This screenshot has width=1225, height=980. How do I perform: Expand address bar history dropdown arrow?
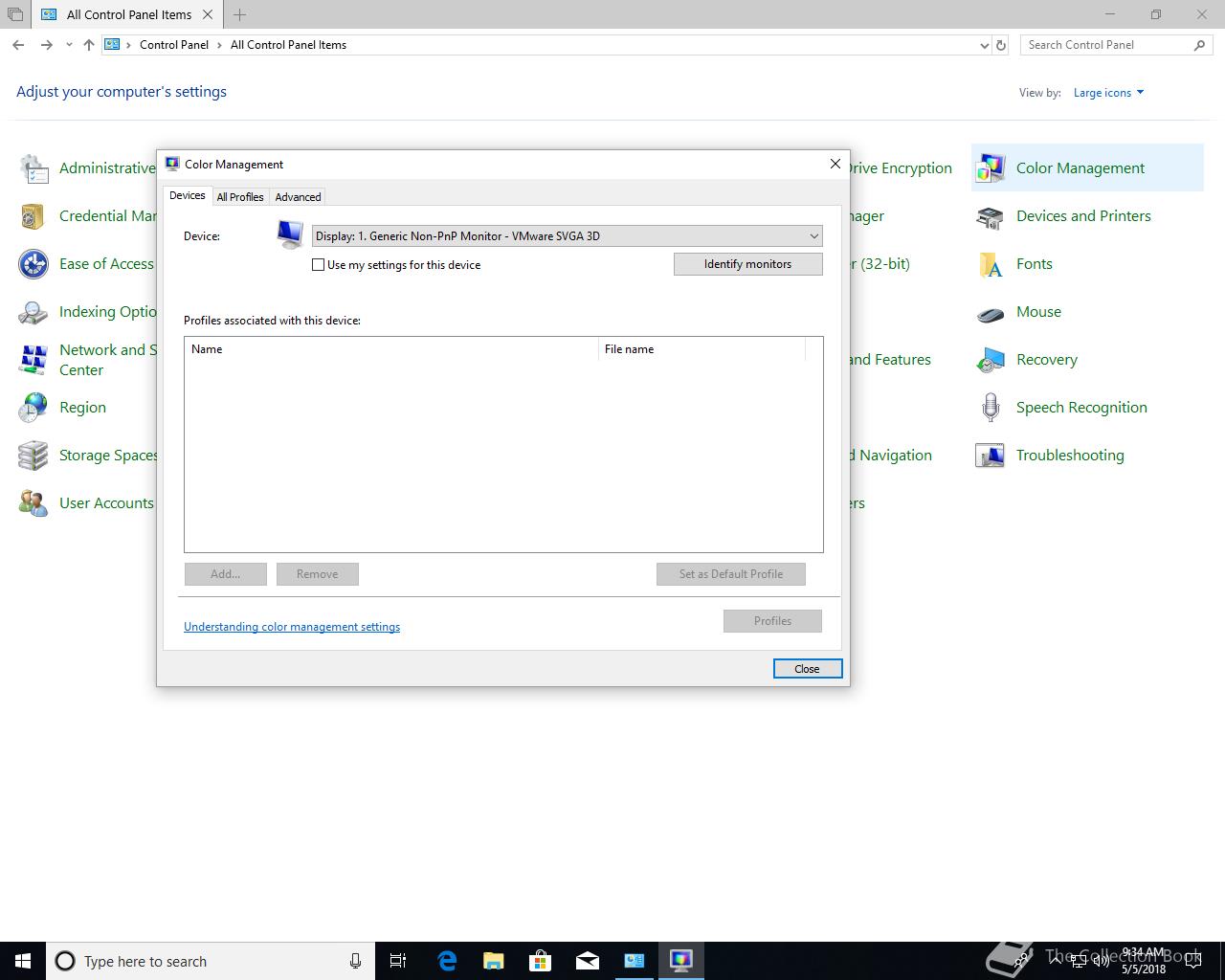coord(985,45)
